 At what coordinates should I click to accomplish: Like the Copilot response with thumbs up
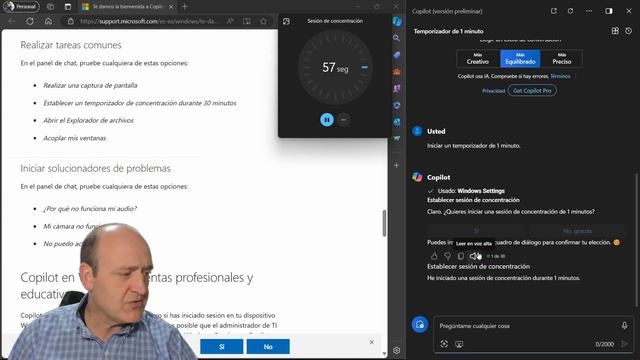434,256
